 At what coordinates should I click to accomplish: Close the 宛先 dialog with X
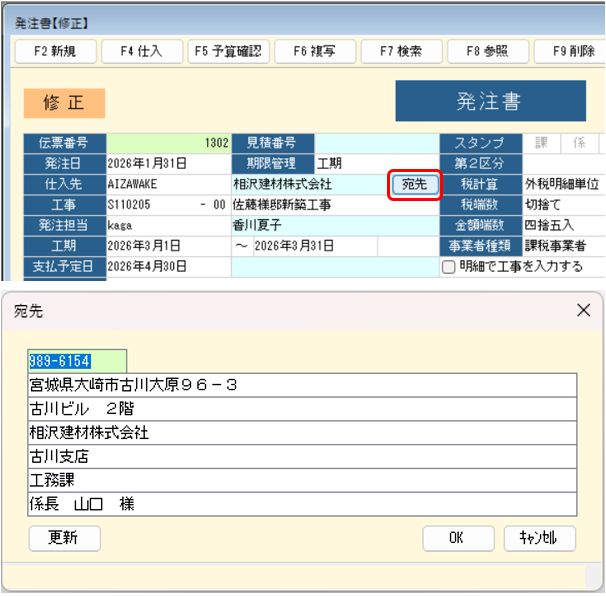[x=583, y=310]
